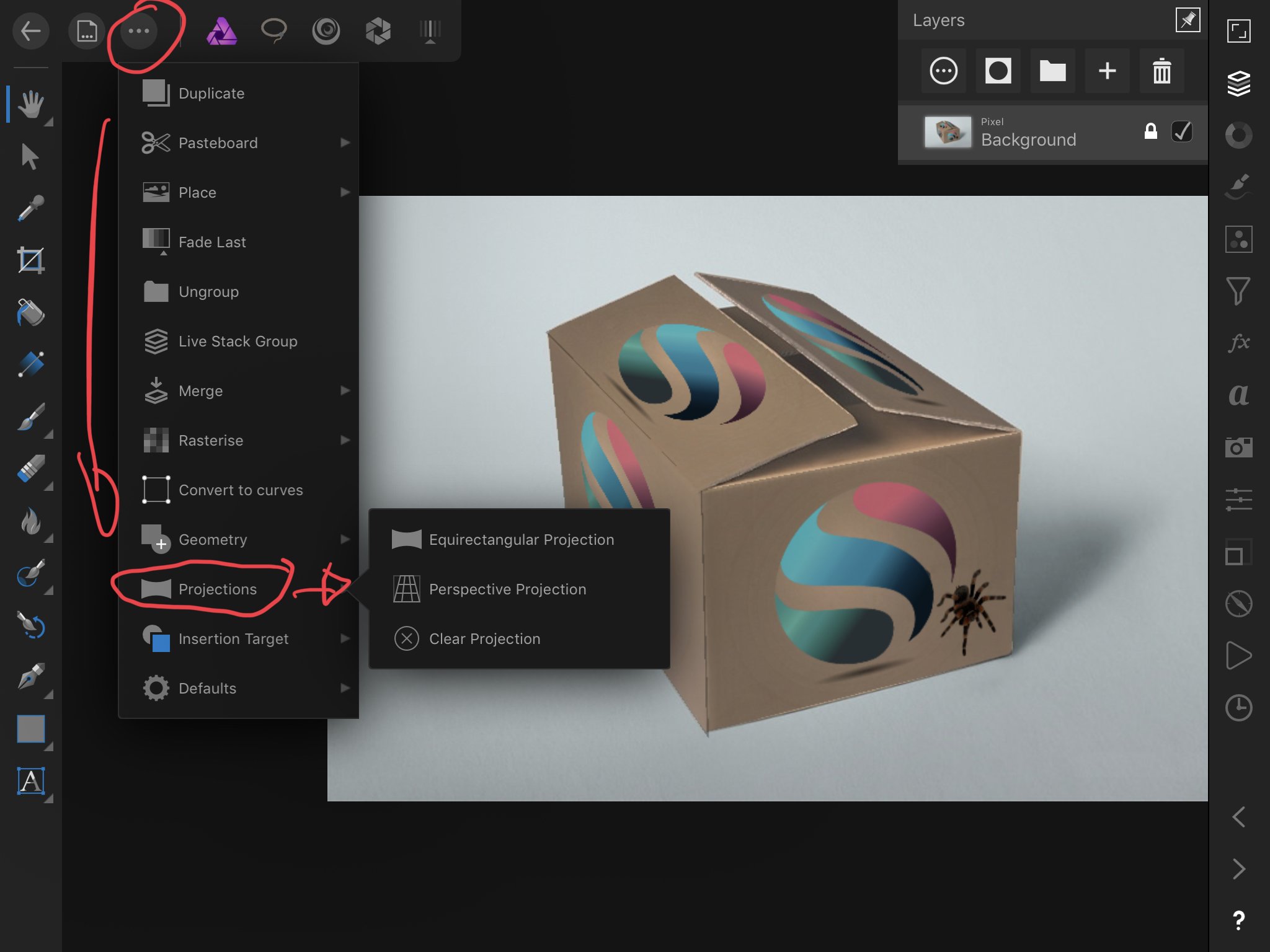Open the Channels studio icon
The width and height of the screenshot is (1270, 952).
1239,239
